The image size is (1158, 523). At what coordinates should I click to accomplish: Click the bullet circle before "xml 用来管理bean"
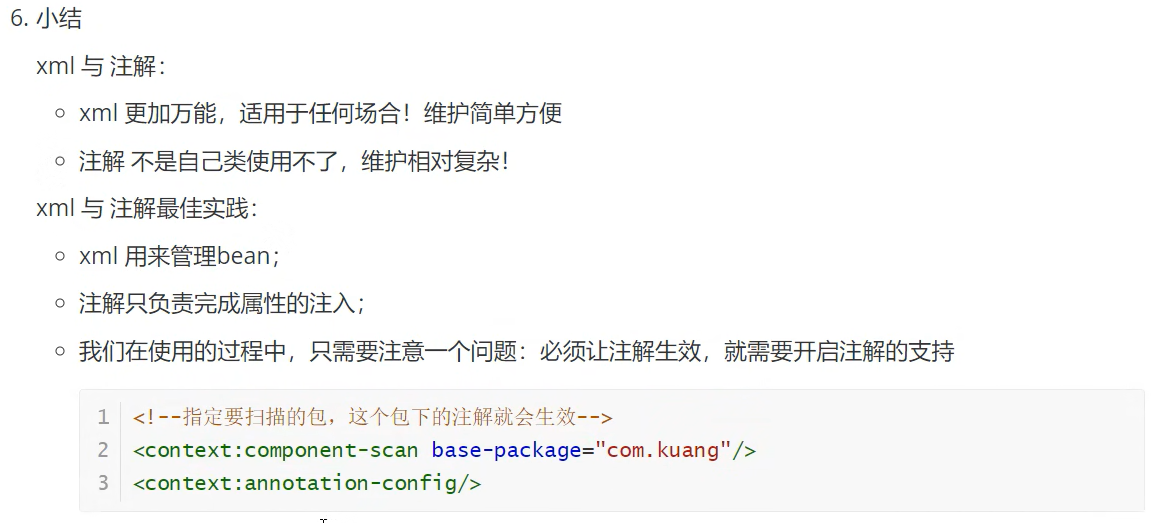click(x=62, y=256)
